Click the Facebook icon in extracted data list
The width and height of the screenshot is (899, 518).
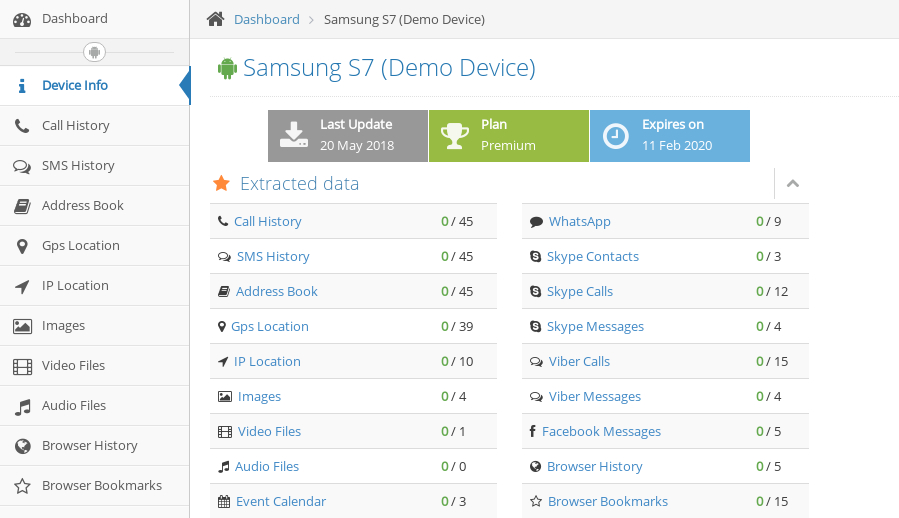pos(533,432)
